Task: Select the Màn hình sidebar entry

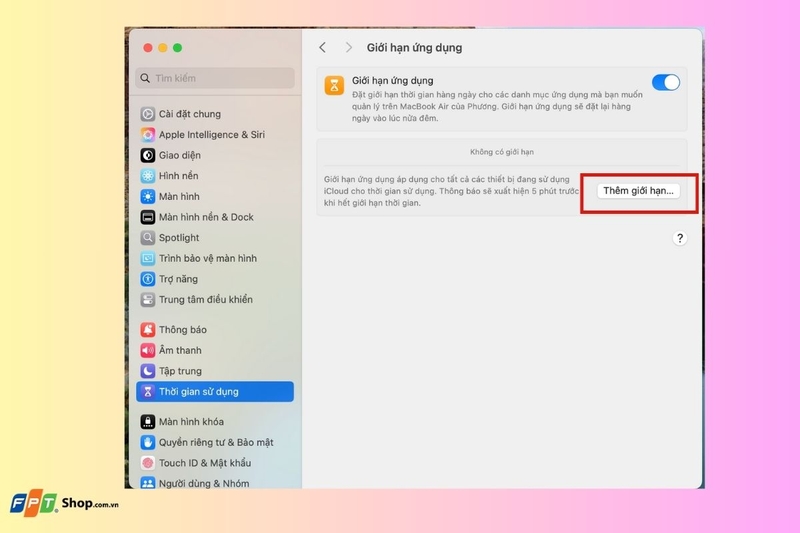Action: [215, 196]
